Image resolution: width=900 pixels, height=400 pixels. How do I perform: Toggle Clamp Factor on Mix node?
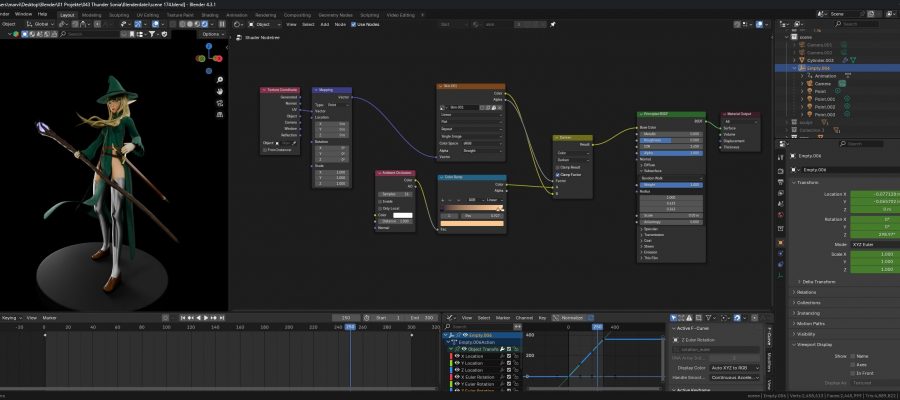tap(557, 174)
